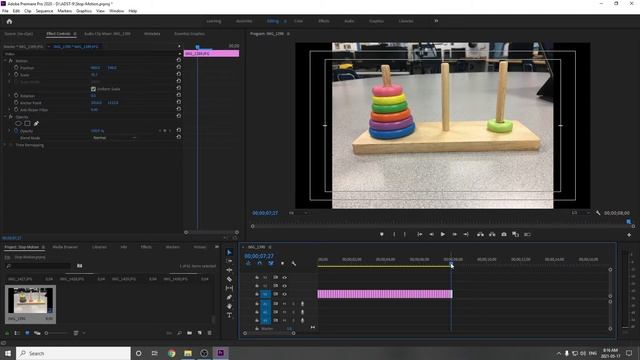Toggle the Position stopwatch animation
The height and width of the screenshot is (360, 640).
point(16,68)
